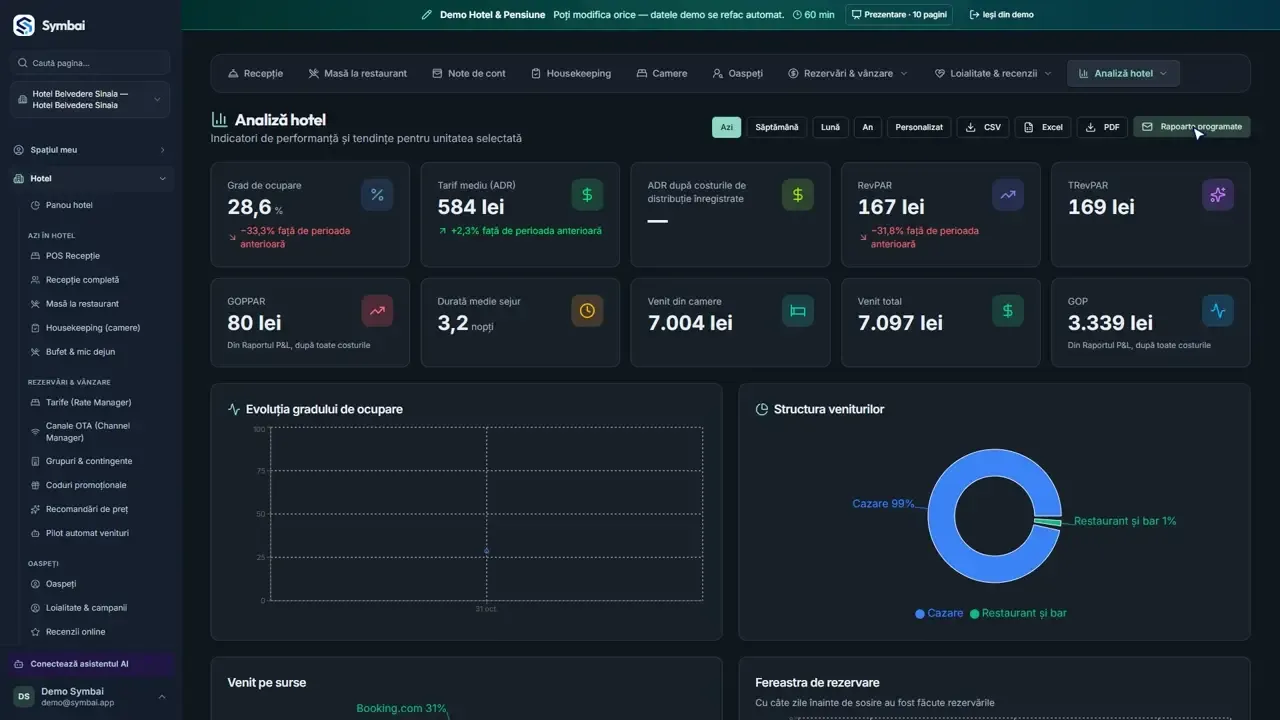This screenshot has height=720, width=1280.
Task: Open Bufet & mic dejun
Action: tap(82, 352)
